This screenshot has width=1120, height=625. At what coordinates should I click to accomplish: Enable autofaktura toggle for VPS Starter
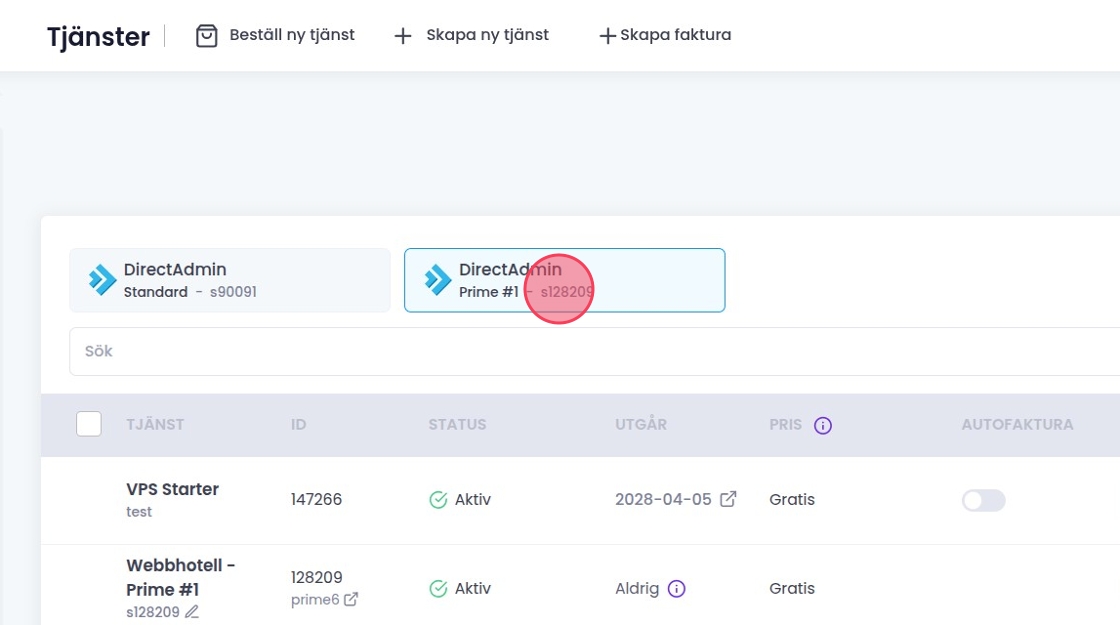pos(983,500)
